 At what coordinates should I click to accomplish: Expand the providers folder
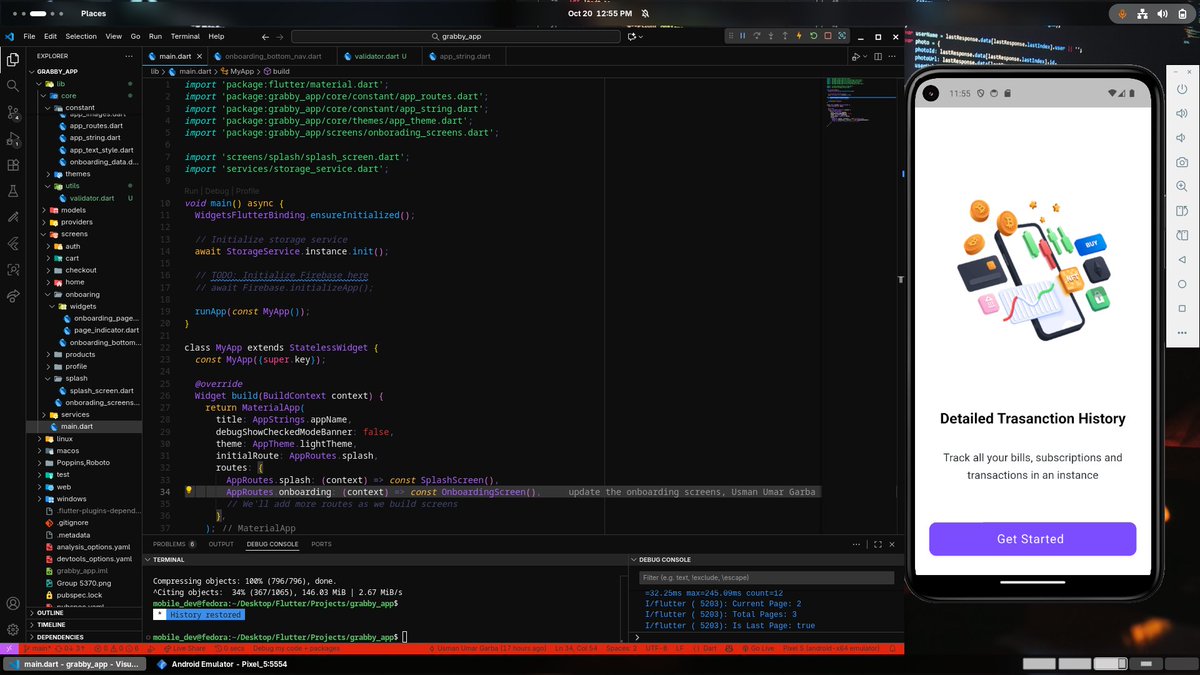coord(77,222)
